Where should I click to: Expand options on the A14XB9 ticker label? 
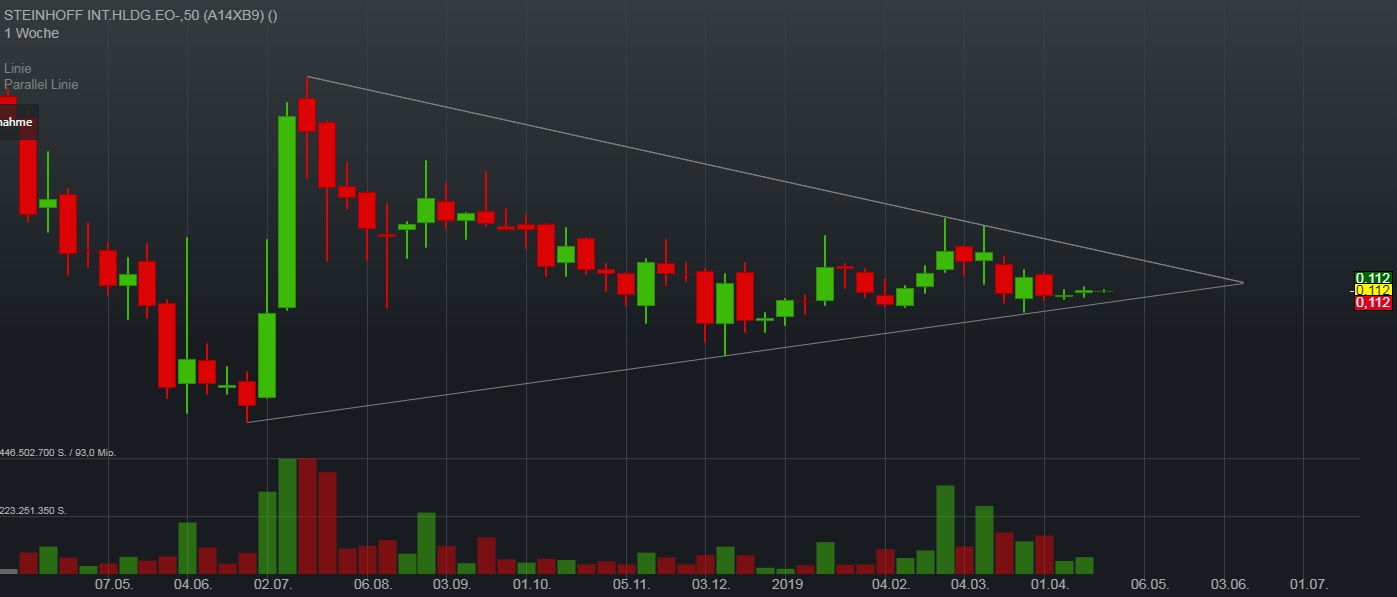232,15
